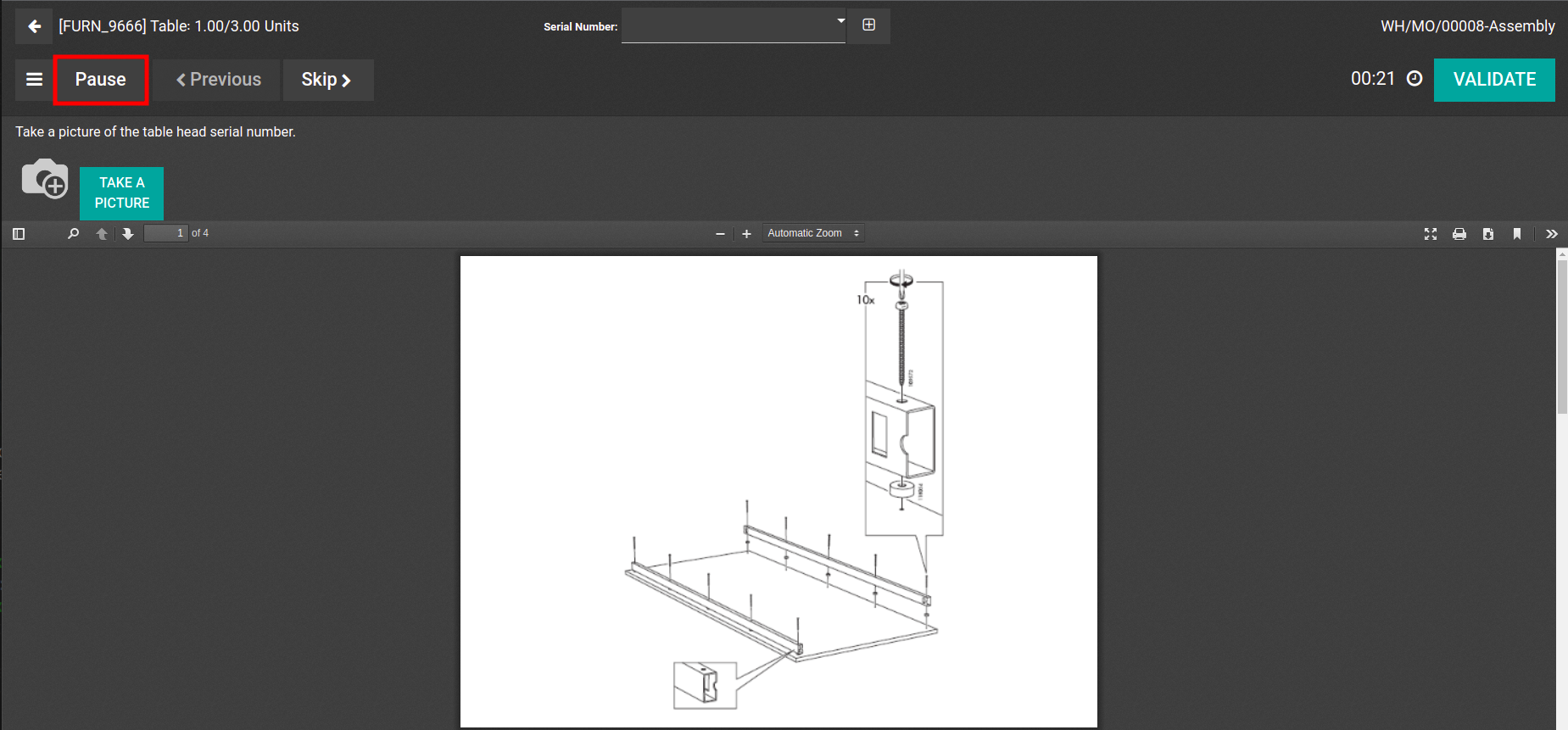Click the camera add-photo icon
The width and height of the screenshot is (1568, 730).
tap(44, 179)
